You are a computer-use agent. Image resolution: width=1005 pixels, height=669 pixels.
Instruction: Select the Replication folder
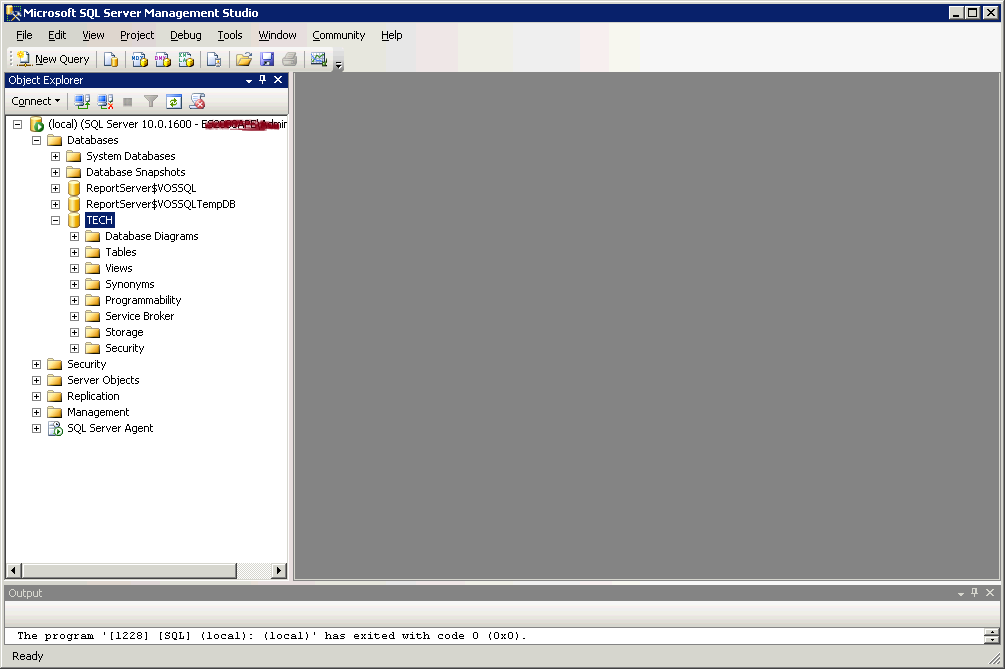[x=93, y=397]
